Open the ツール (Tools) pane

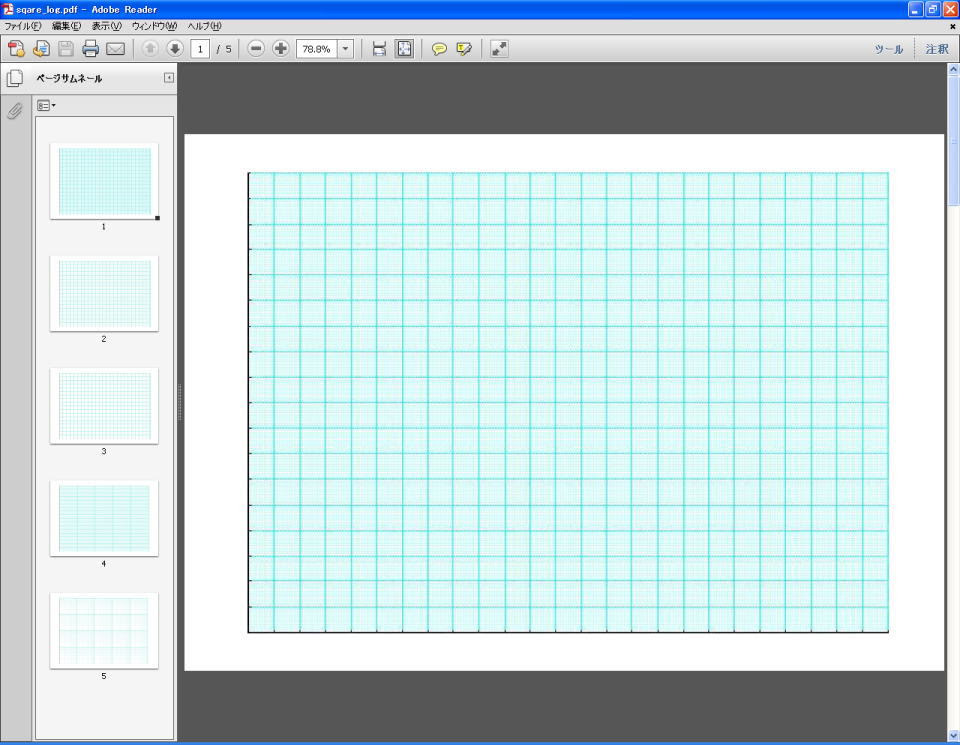[888, 49]
